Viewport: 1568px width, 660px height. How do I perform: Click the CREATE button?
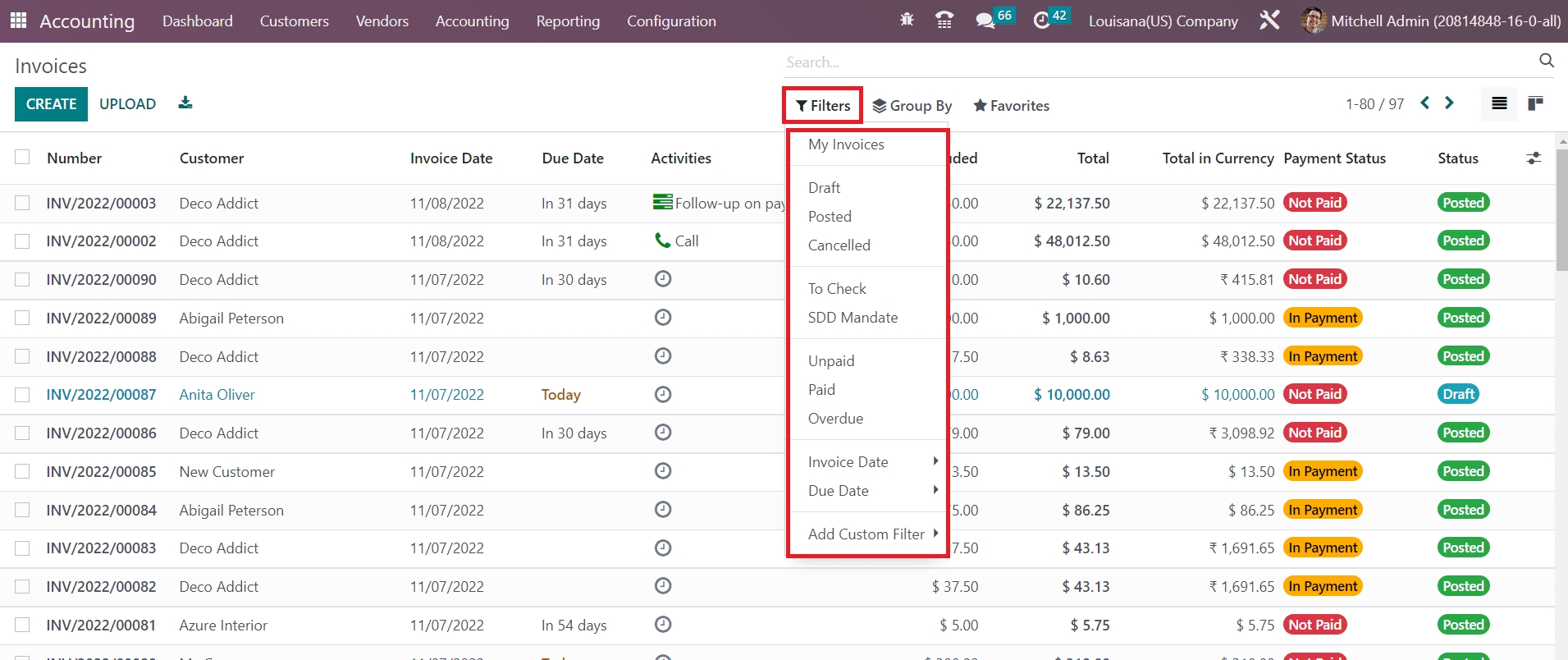pyautogui.click(x=51, y=104)
